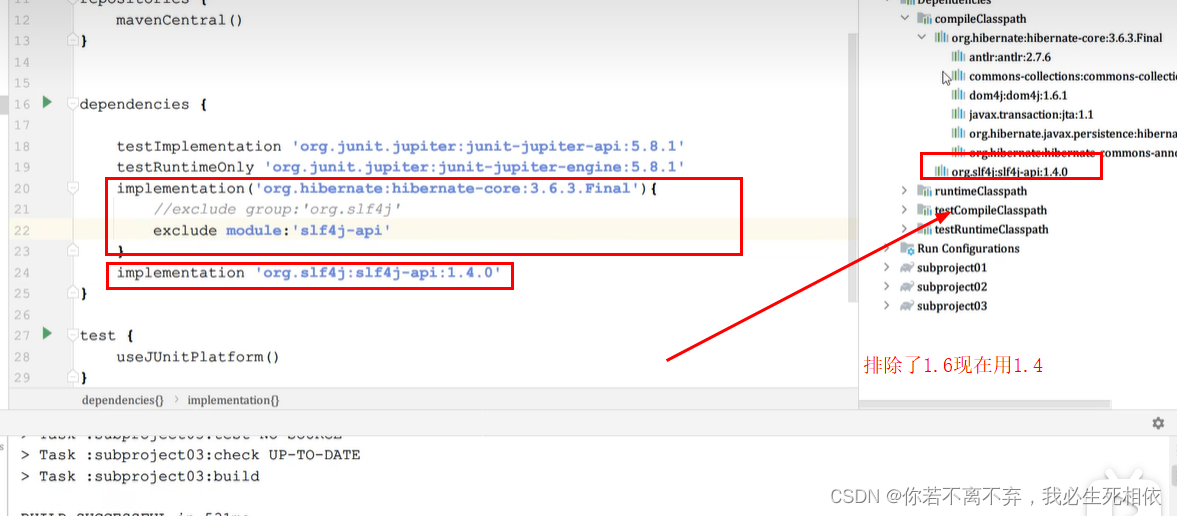
Task: Fold the implementation closure at line 20
Action: point(73,188)
